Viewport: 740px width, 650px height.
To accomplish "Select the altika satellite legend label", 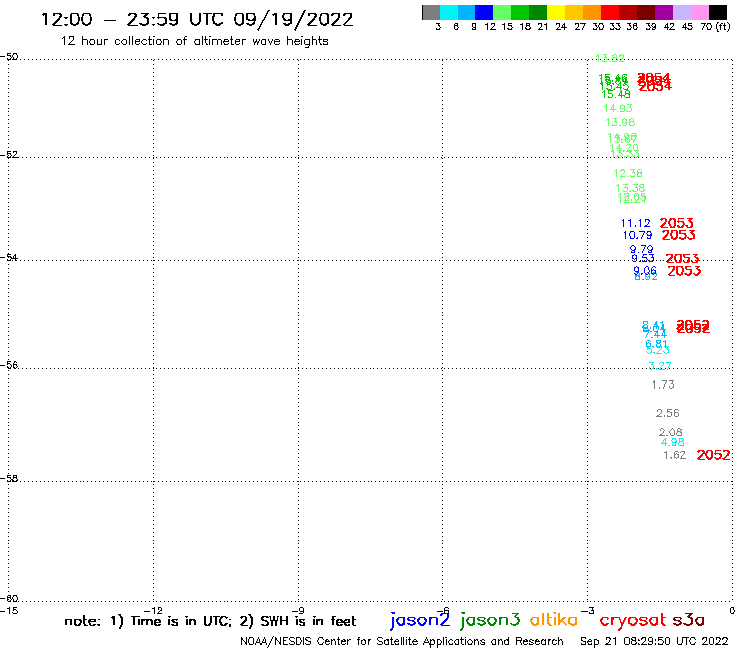I will pyautogui.click(x=554, y=620).
